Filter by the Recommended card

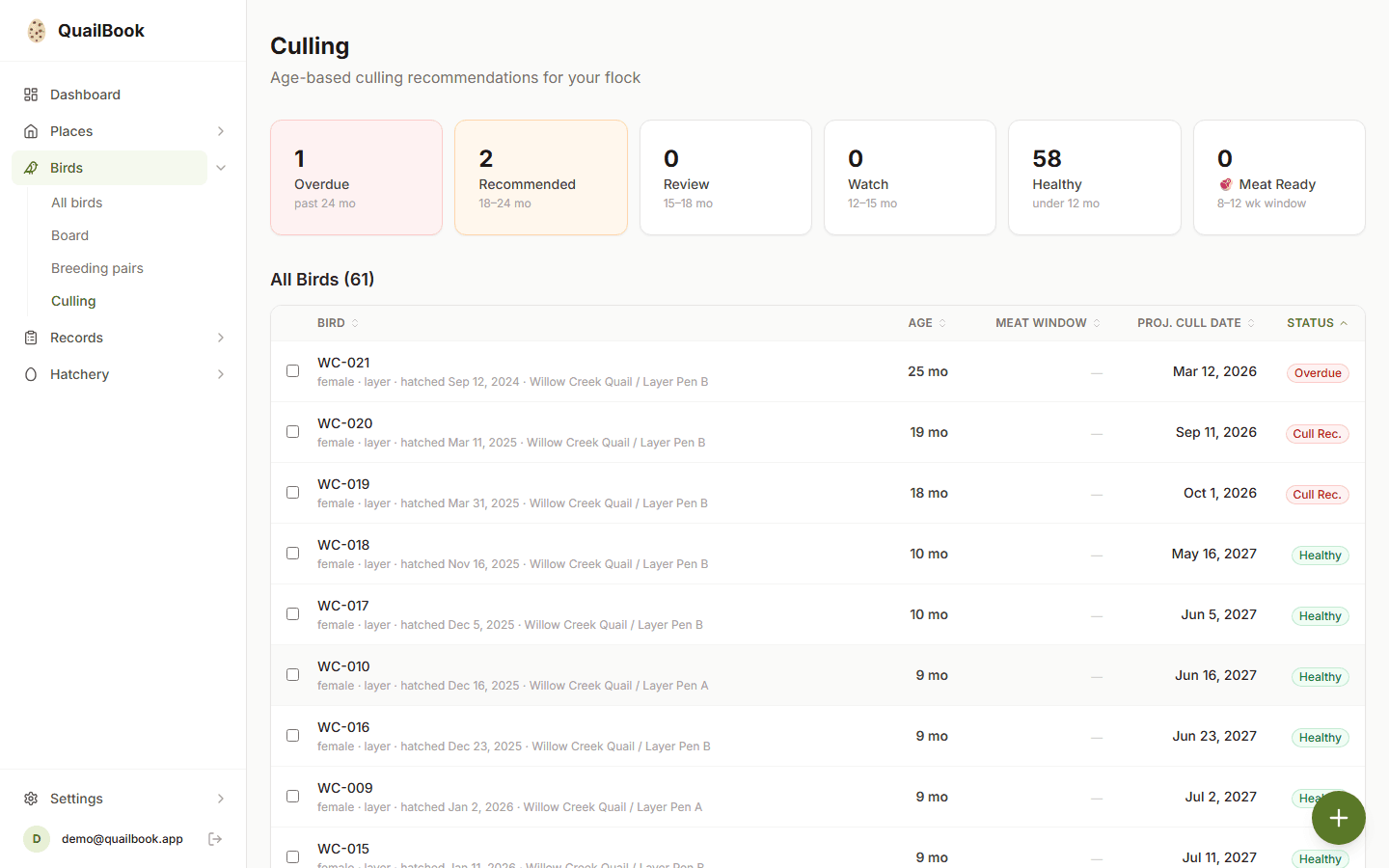tap(541, 177)
